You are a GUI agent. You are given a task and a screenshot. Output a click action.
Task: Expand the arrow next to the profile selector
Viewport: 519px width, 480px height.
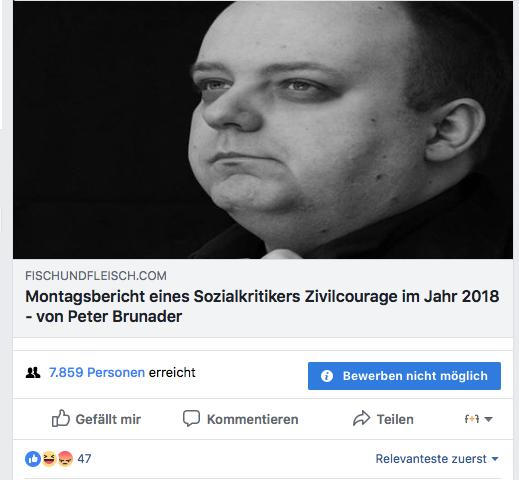[488, 419]
